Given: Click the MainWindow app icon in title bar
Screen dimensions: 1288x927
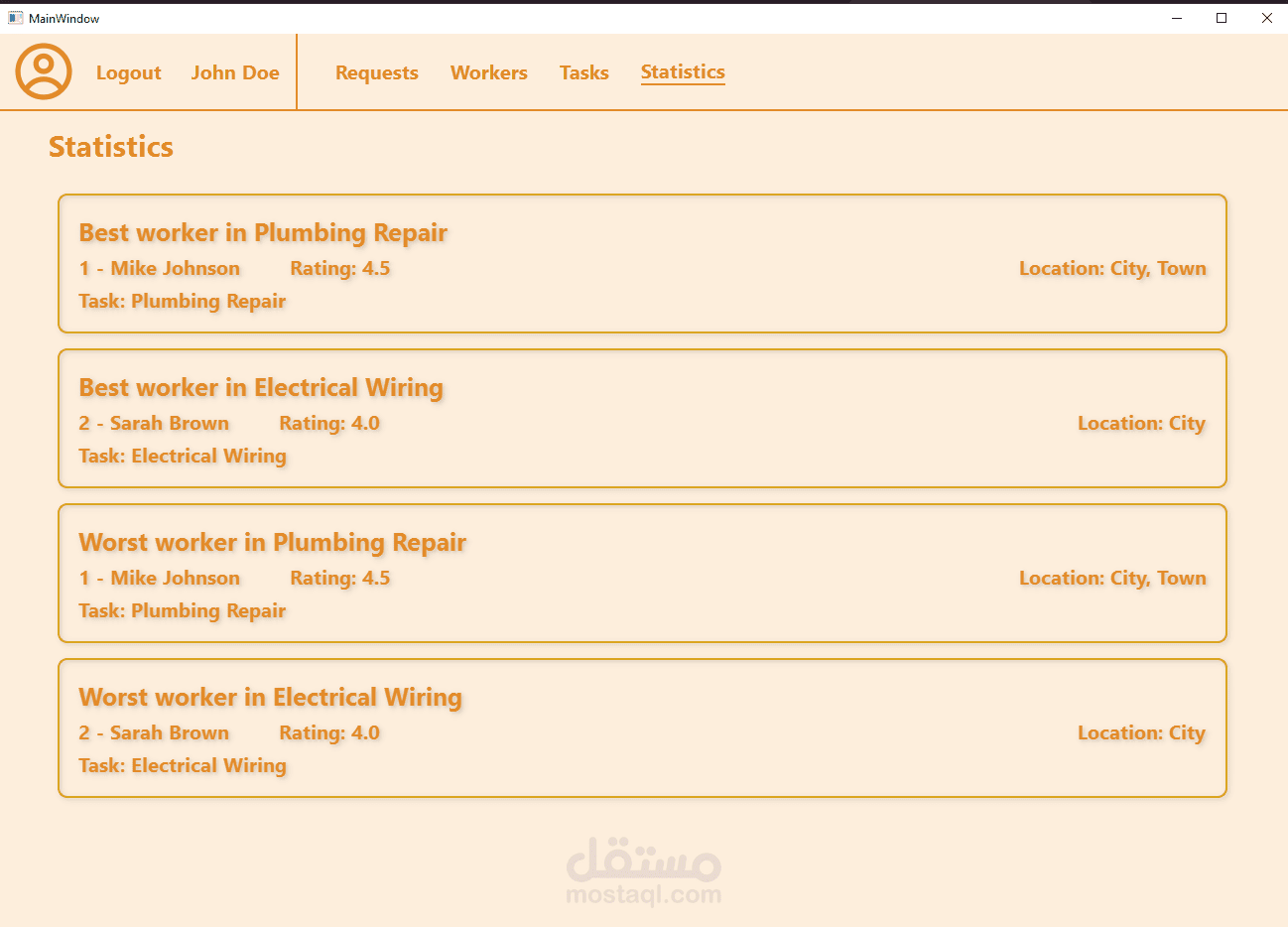Looking at the screenshot, I should [x=15, y=18].
